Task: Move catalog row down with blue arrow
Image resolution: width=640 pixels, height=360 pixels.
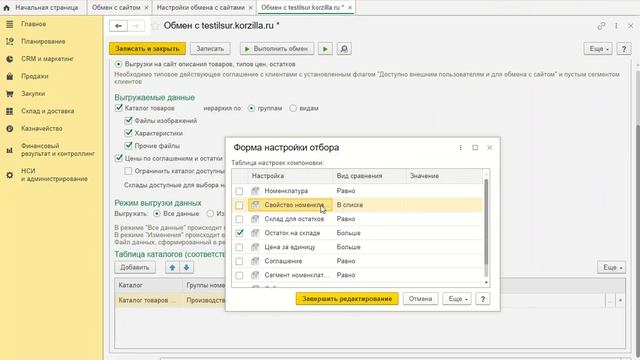Action: coord(187,268)
